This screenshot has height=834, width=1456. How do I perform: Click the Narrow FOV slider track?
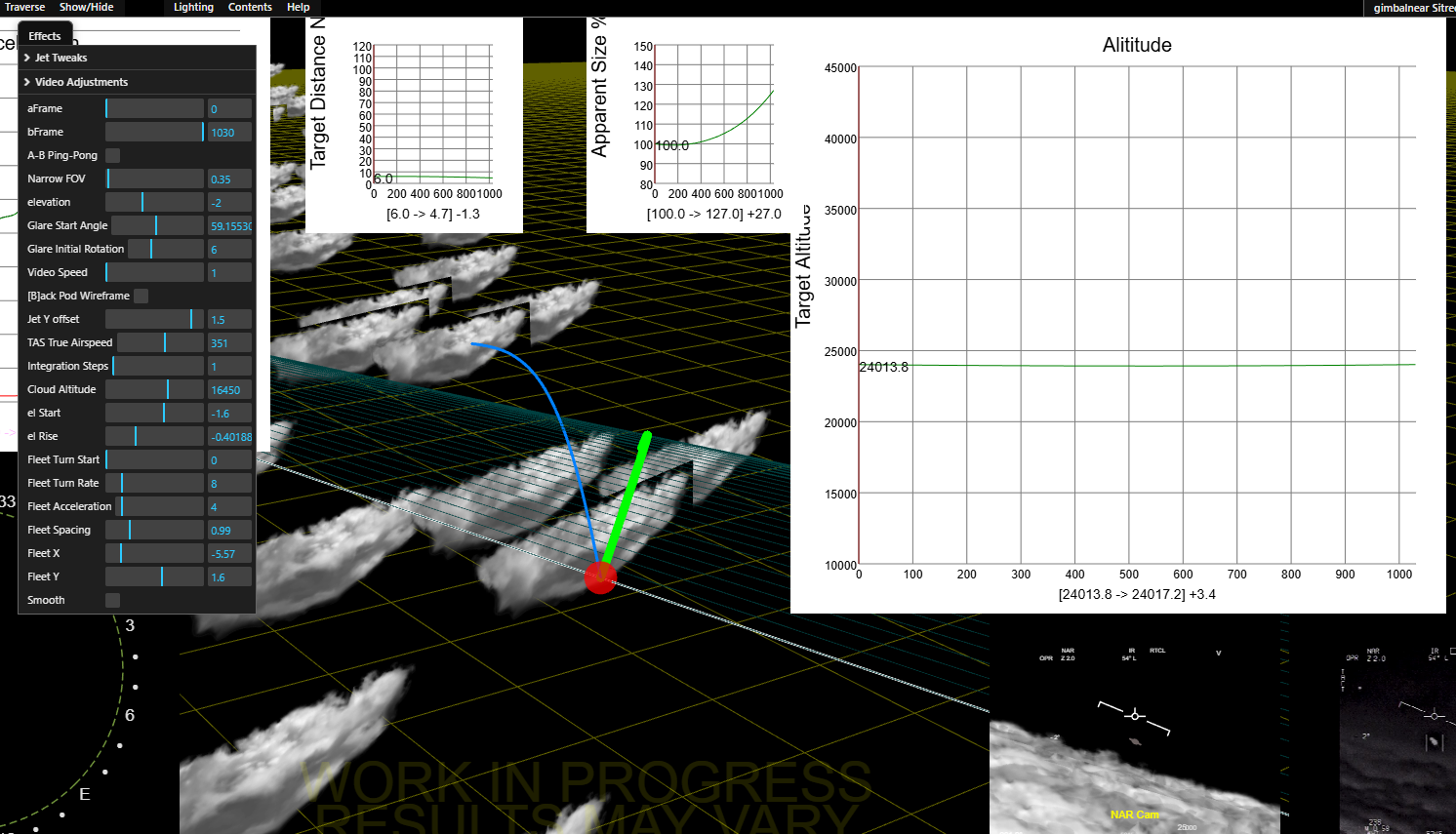point(154,179)
